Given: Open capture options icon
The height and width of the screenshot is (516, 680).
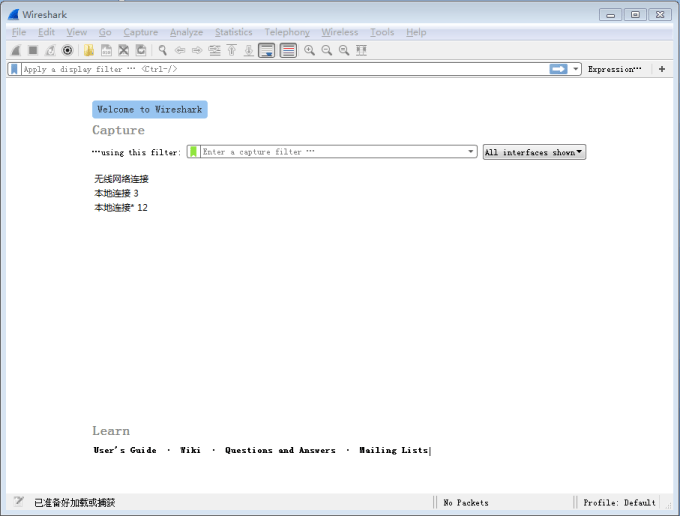Looking at the screenshot, I should tap(67, 50).
